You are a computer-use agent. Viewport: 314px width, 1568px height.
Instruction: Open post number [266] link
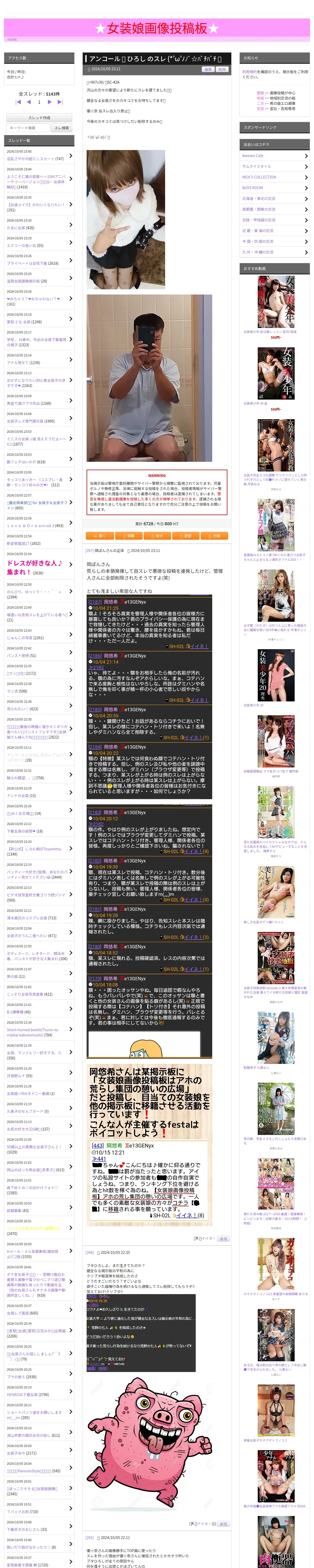90,1252
